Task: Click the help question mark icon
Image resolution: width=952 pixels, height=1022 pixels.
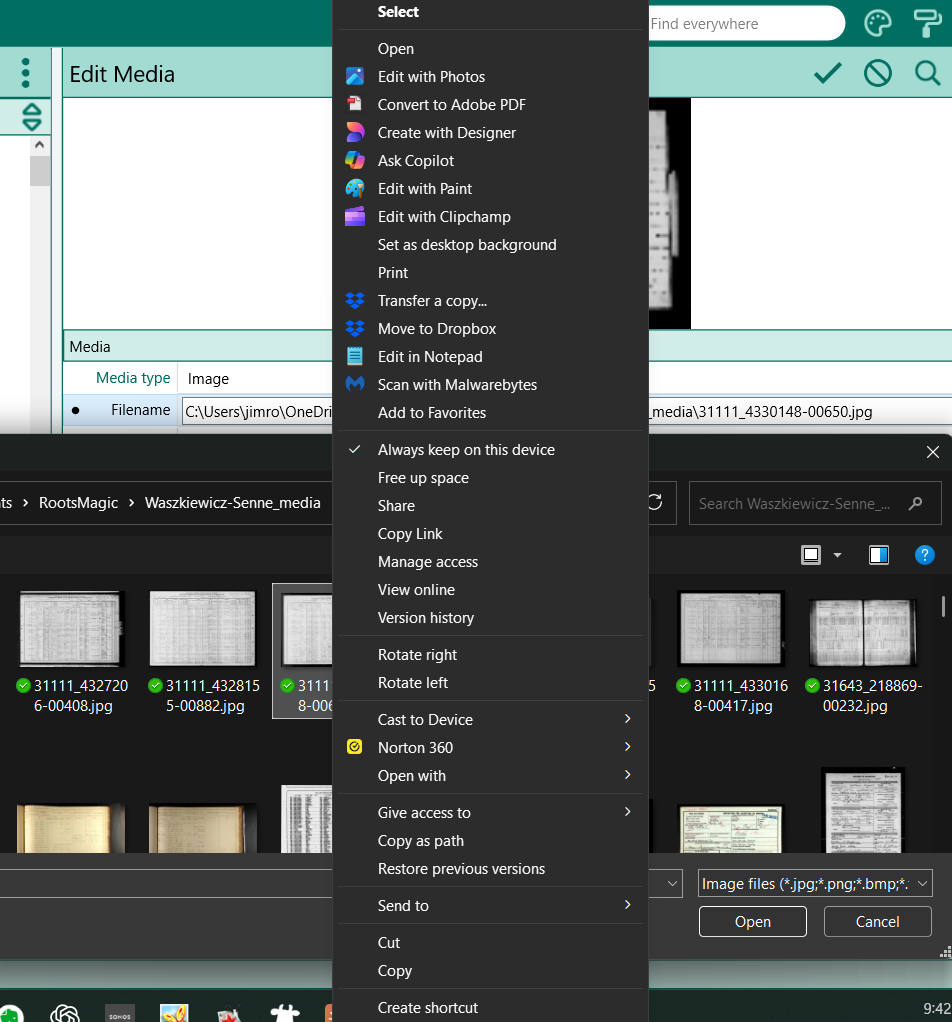Action: coord(925,555)
